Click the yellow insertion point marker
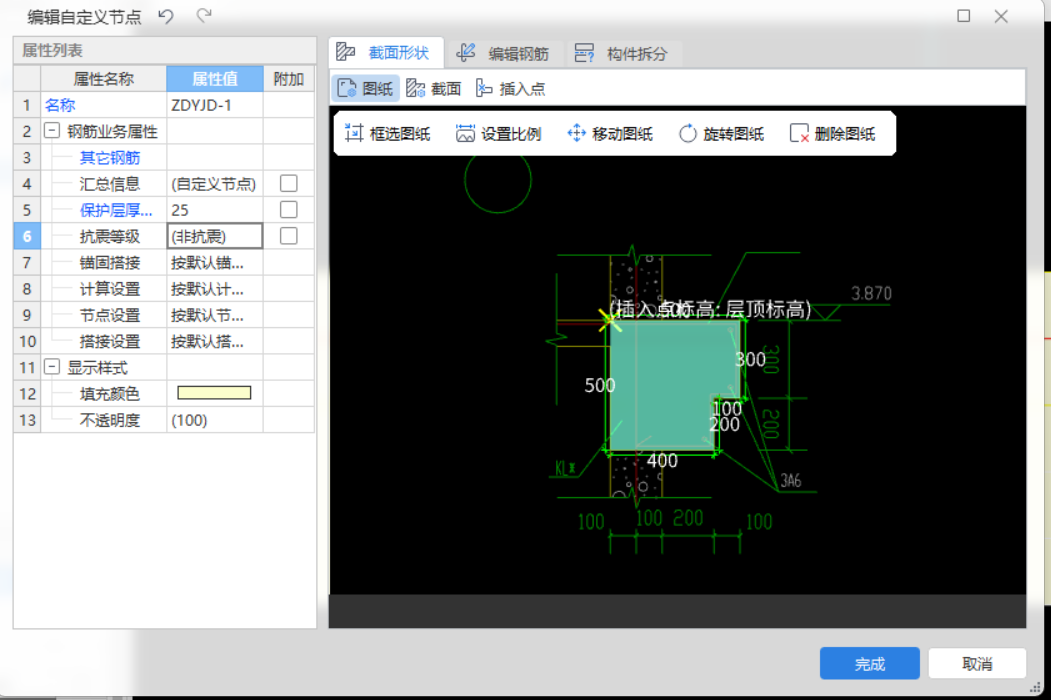1051x700 pixels. tap(609, 320)
